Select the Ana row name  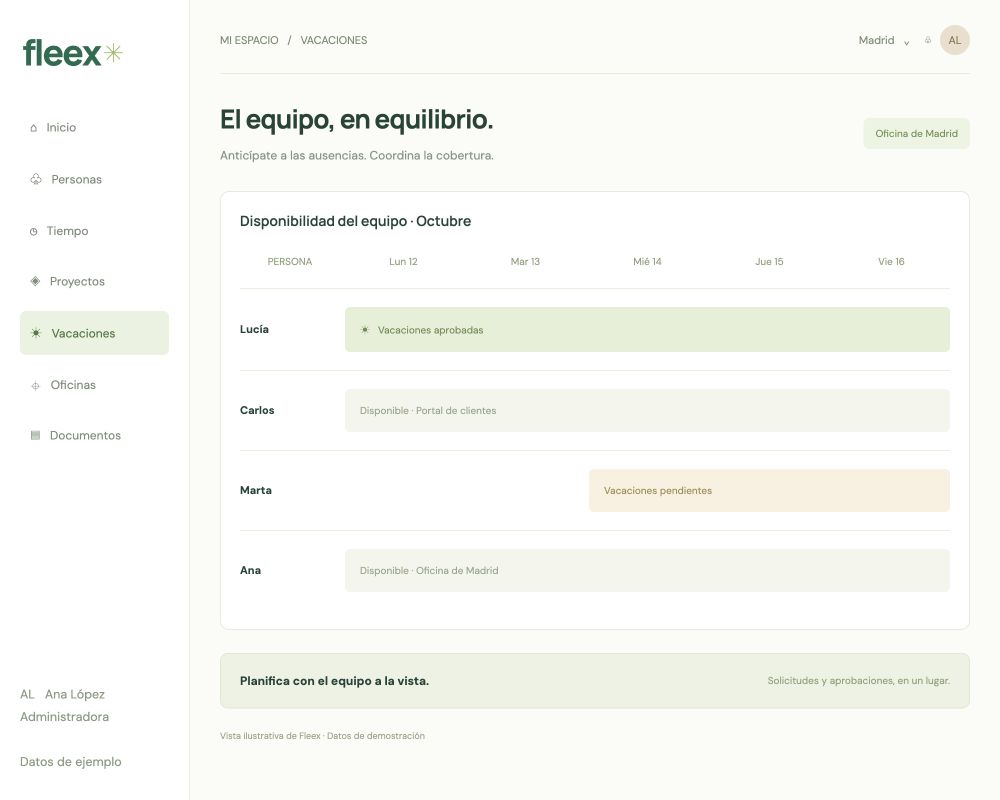point(250,570)
